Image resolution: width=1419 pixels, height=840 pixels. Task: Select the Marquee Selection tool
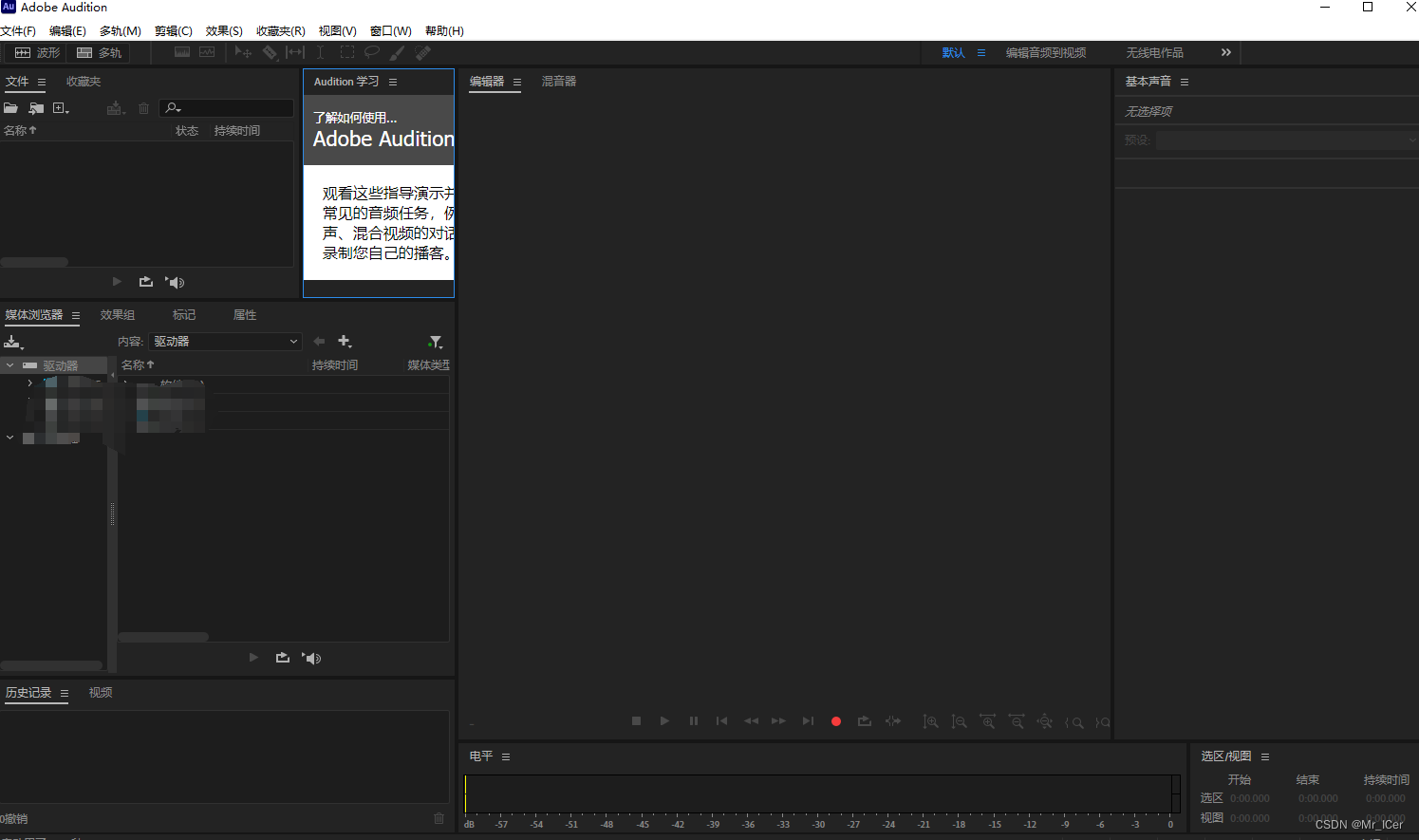347,53
